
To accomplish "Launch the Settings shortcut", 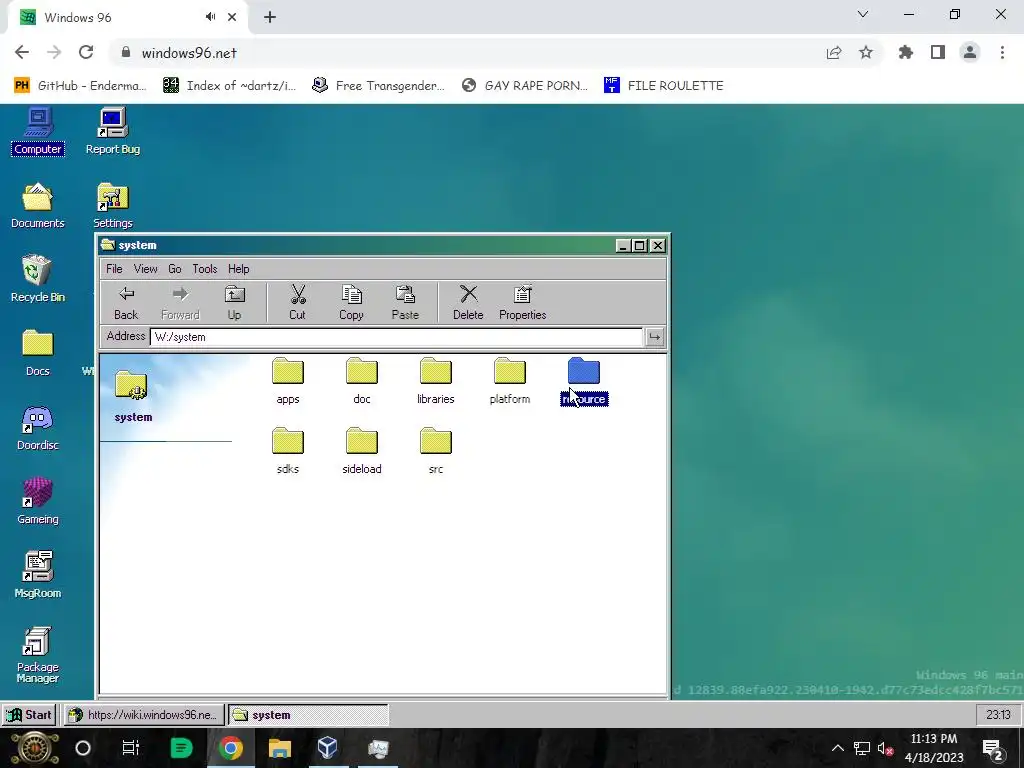I will tap(112, 206).
